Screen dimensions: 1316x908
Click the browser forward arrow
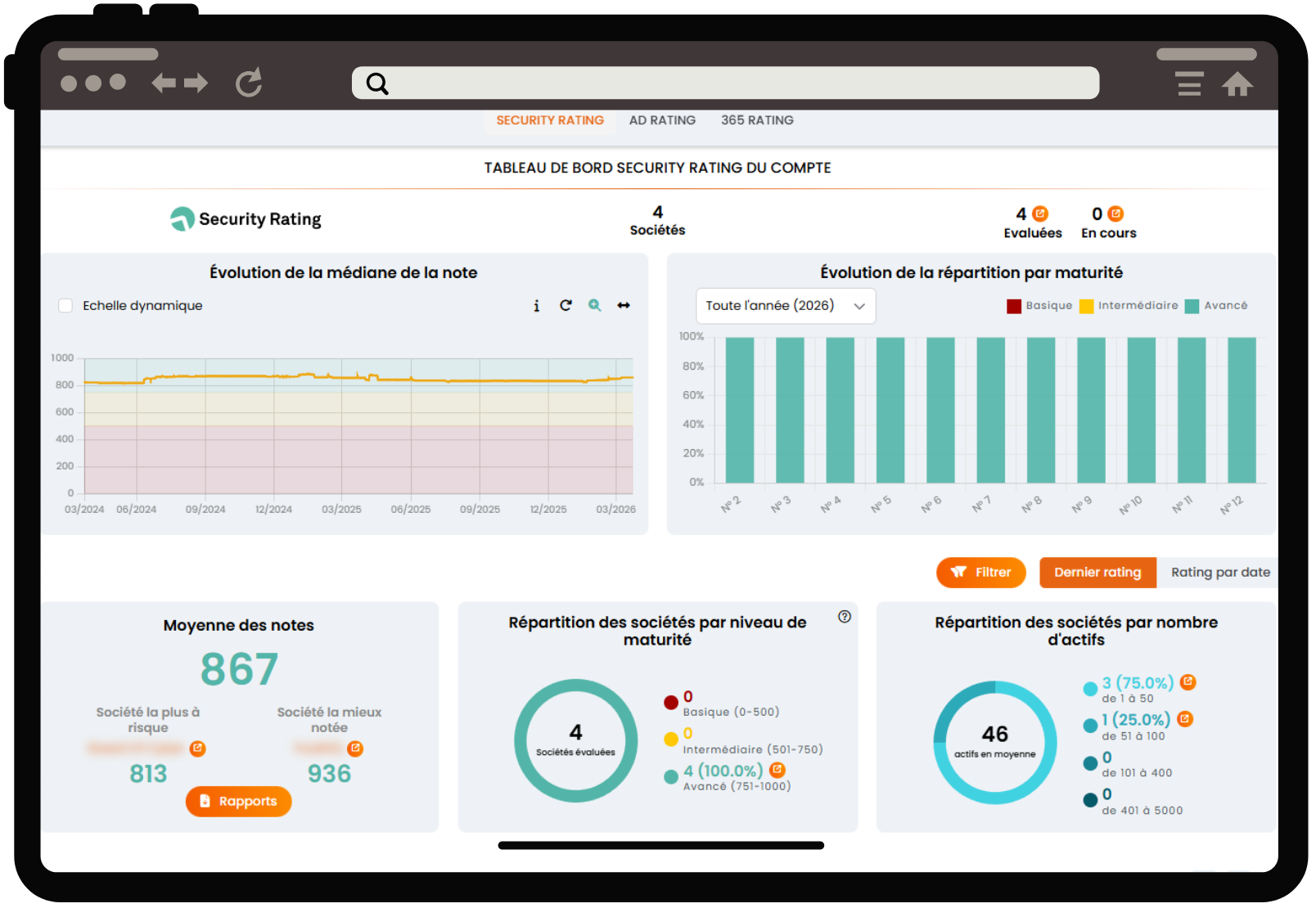(196, 83)
